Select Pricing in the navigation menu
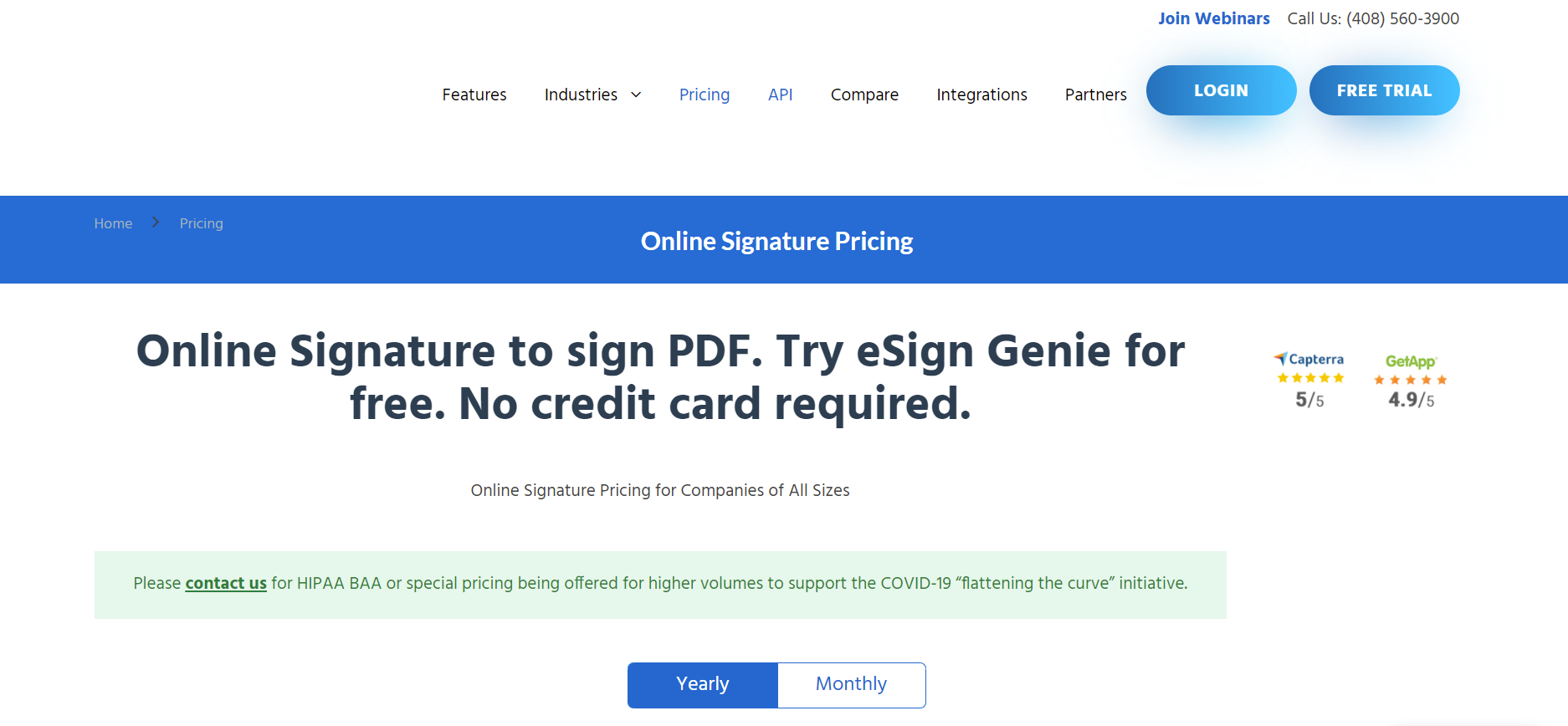The image size is (1568, 726). [x=704, y=95]
